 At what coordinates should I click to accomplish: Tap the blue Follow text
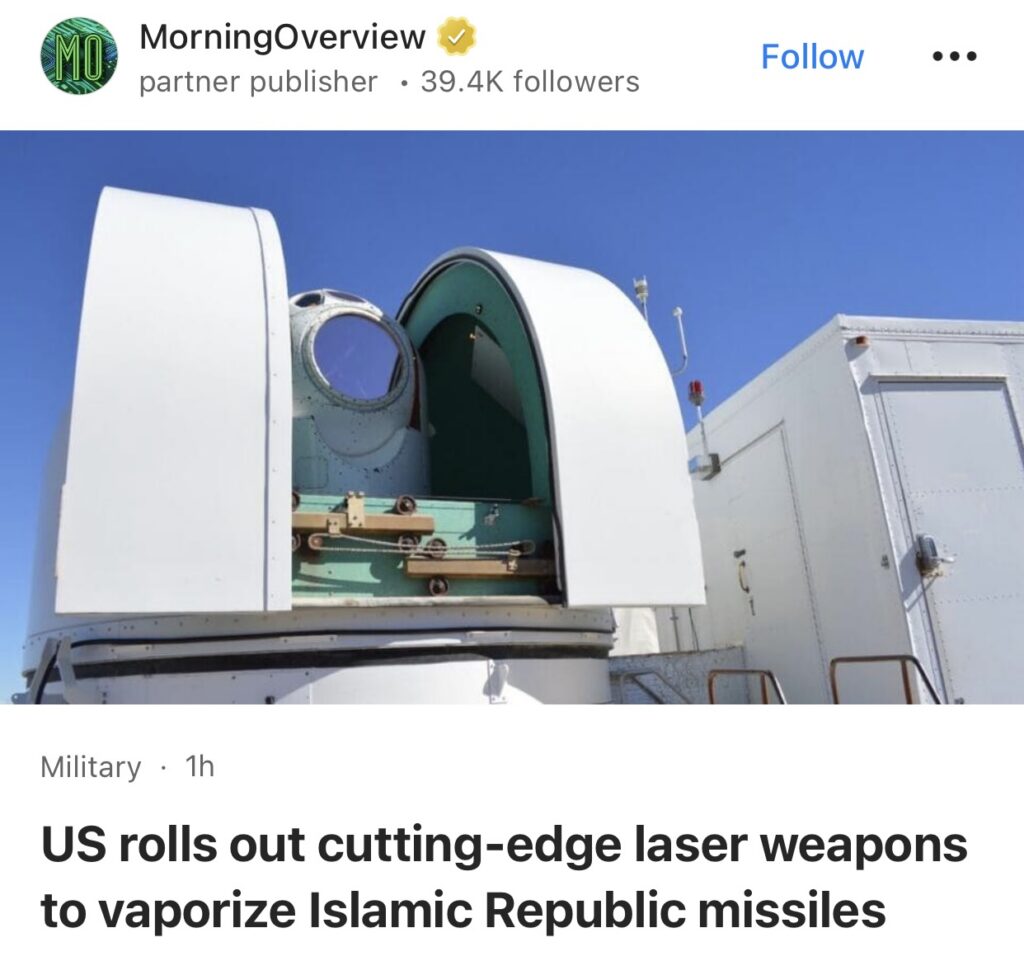(812, 57)
